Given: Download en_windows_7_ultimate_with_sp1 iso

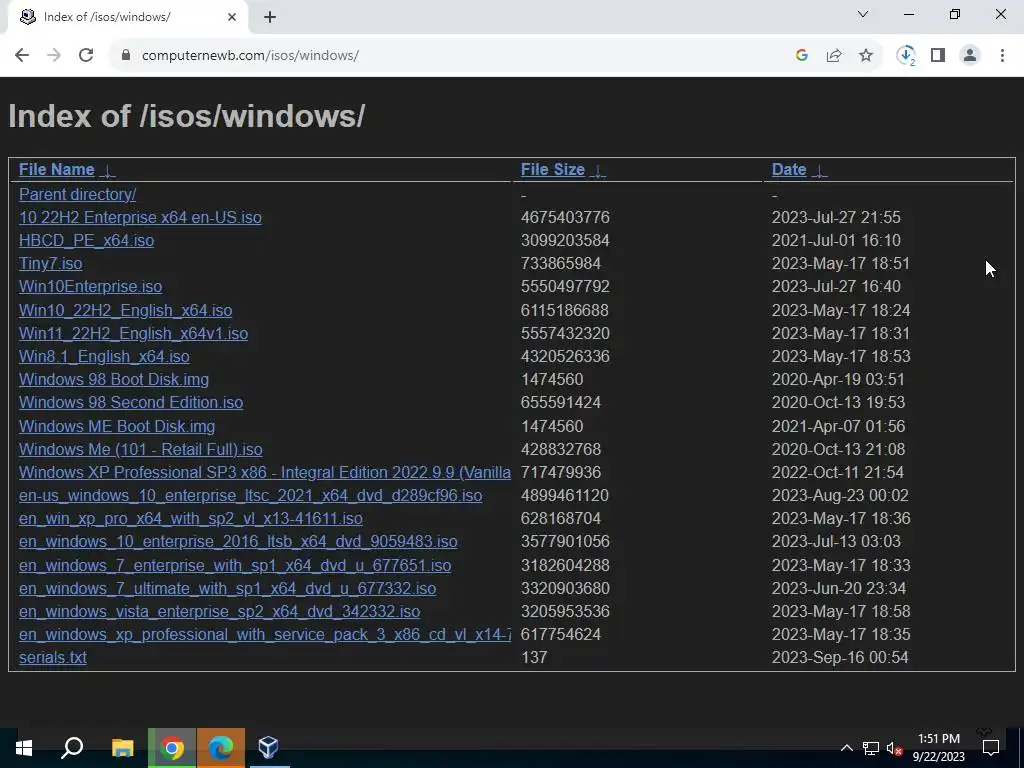Looking at the screenshot, I should coord(227,588).
